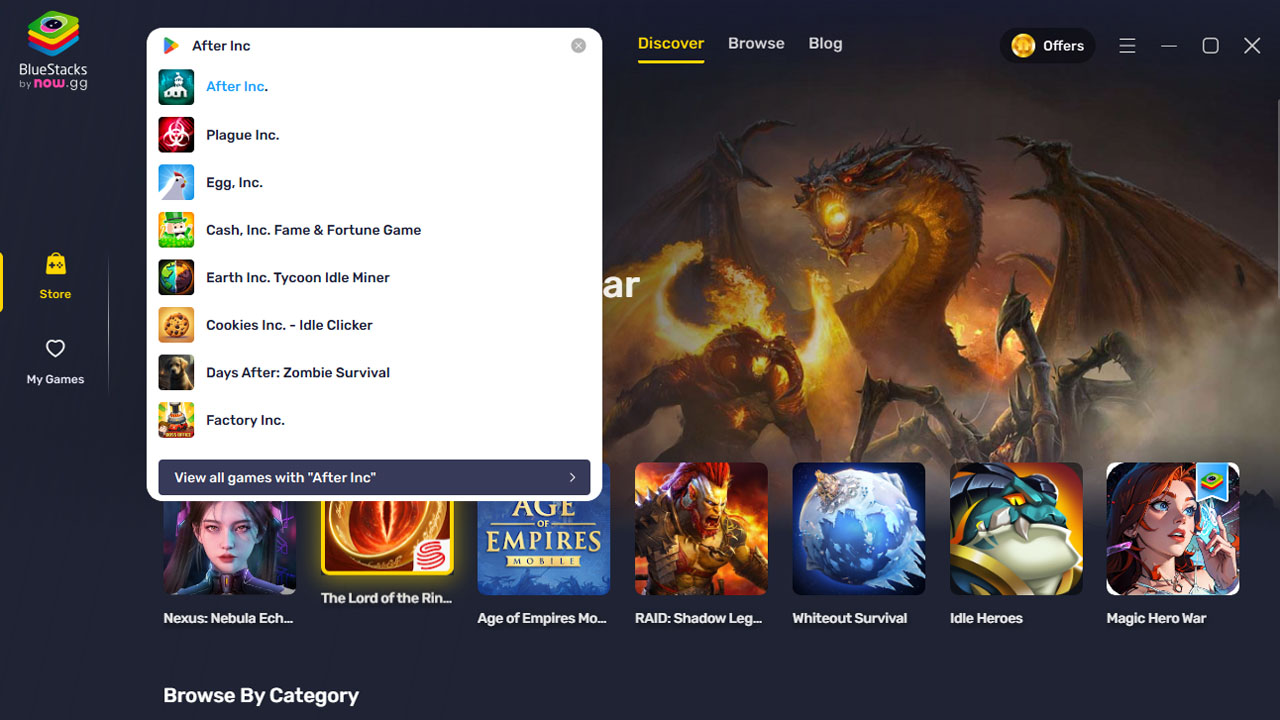Click the Egg, Inc. game icon
Screen dimensions: 1280x720
176,182
